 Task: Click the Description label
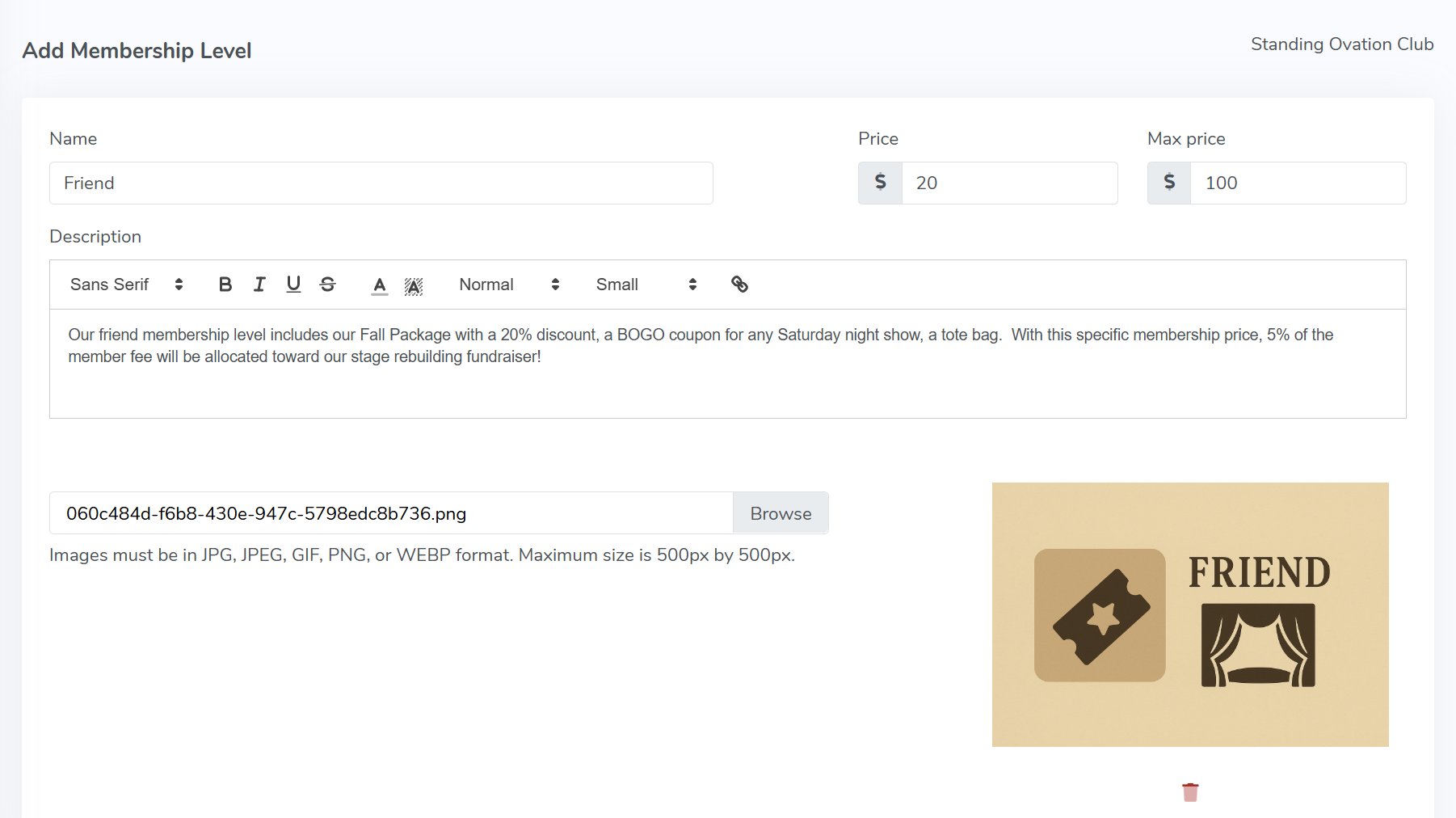[95, 237]
